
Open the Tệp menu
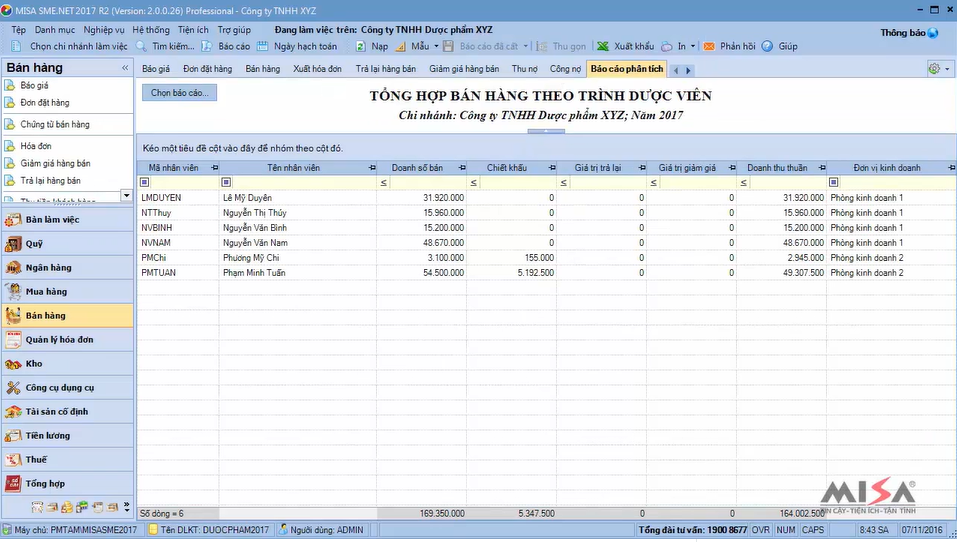click(19, 30)
